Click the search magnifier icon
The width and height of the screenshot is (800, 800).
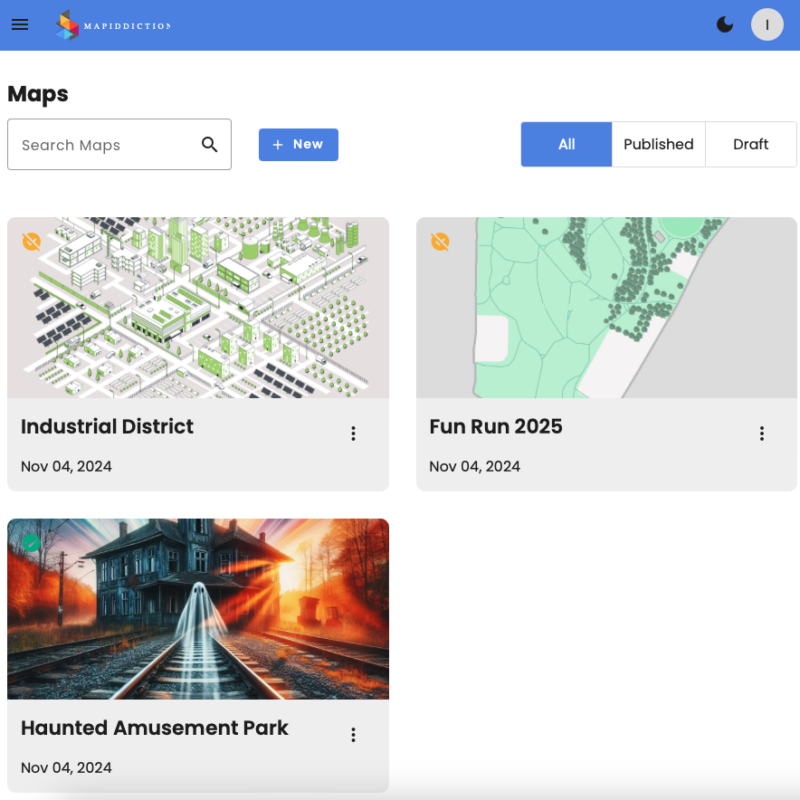(209, 144)
